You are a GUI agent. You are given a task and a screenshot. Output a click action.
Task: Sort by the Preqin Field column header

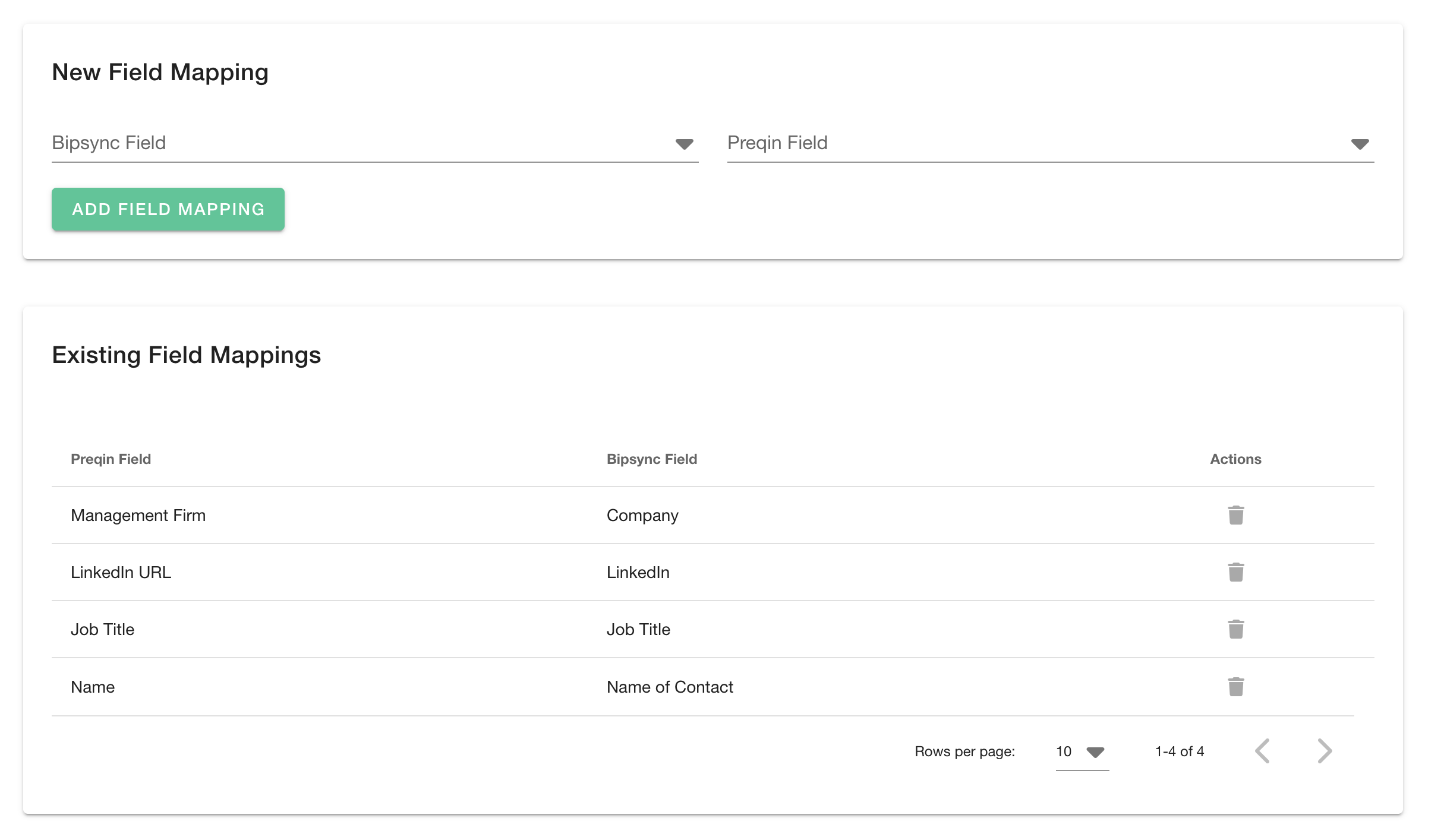click(x=111, y=459)
